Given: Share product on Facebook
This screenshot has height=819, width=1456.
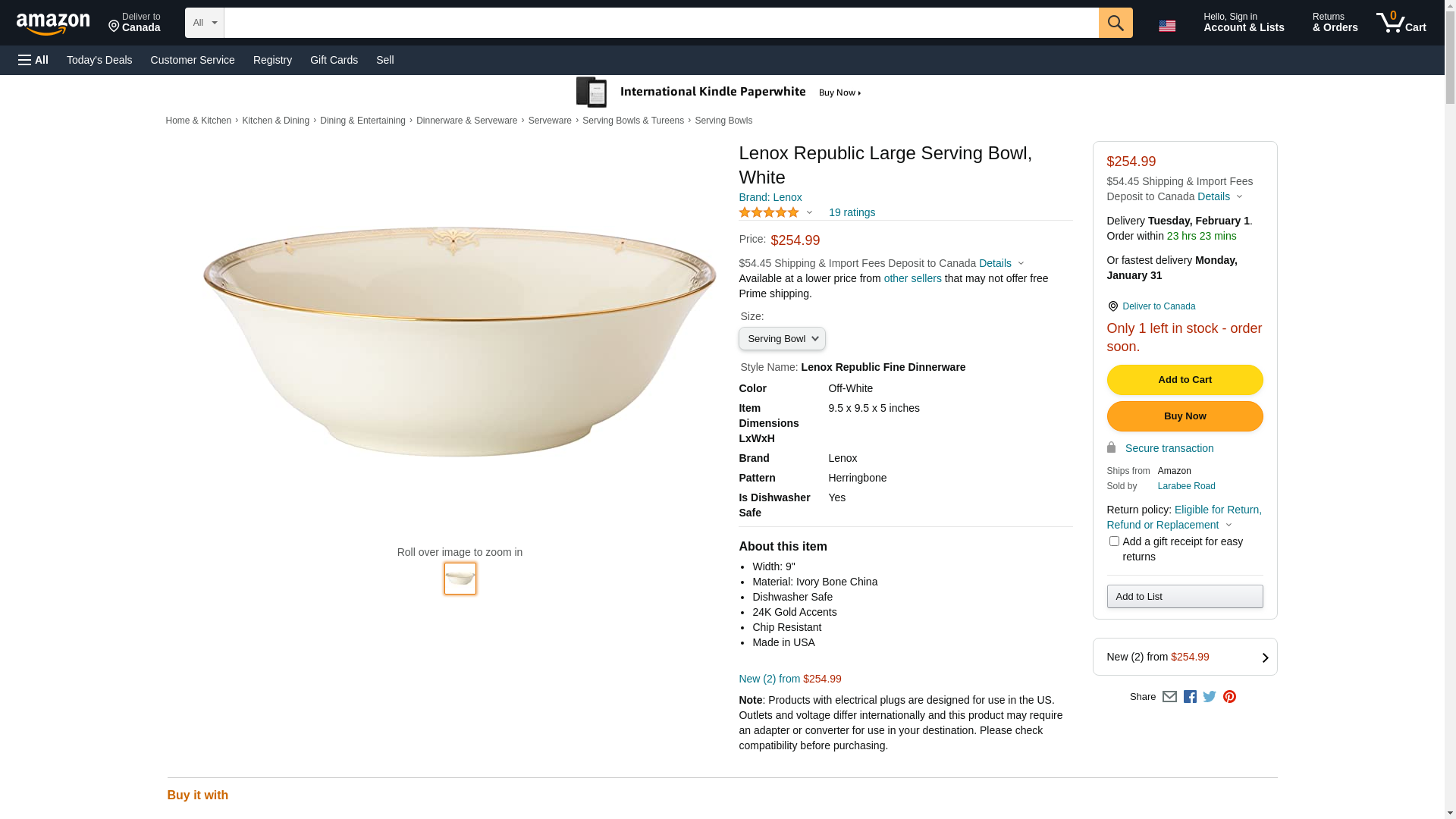Looking at the screenshot, I should tap(1190, 696).
